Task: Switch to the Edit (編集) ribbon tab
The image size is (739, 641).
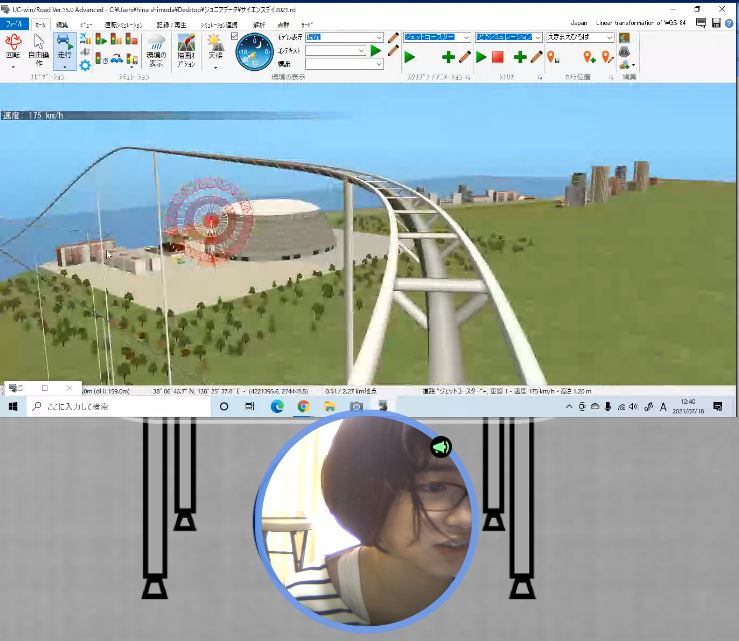Action: 62,25
